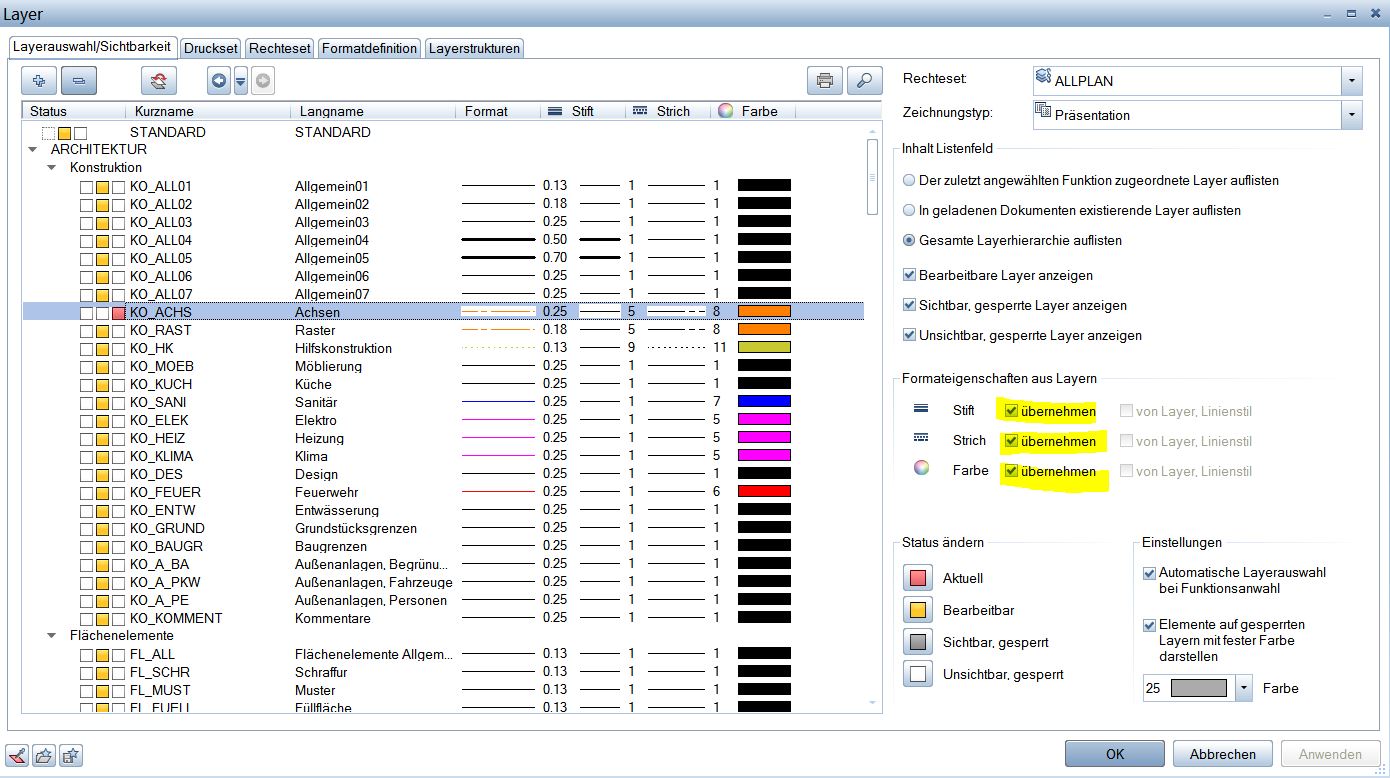The image size is (1390, 778).
Task: Click the collapse all entries minus icon
Action: [x=80, y=81]
